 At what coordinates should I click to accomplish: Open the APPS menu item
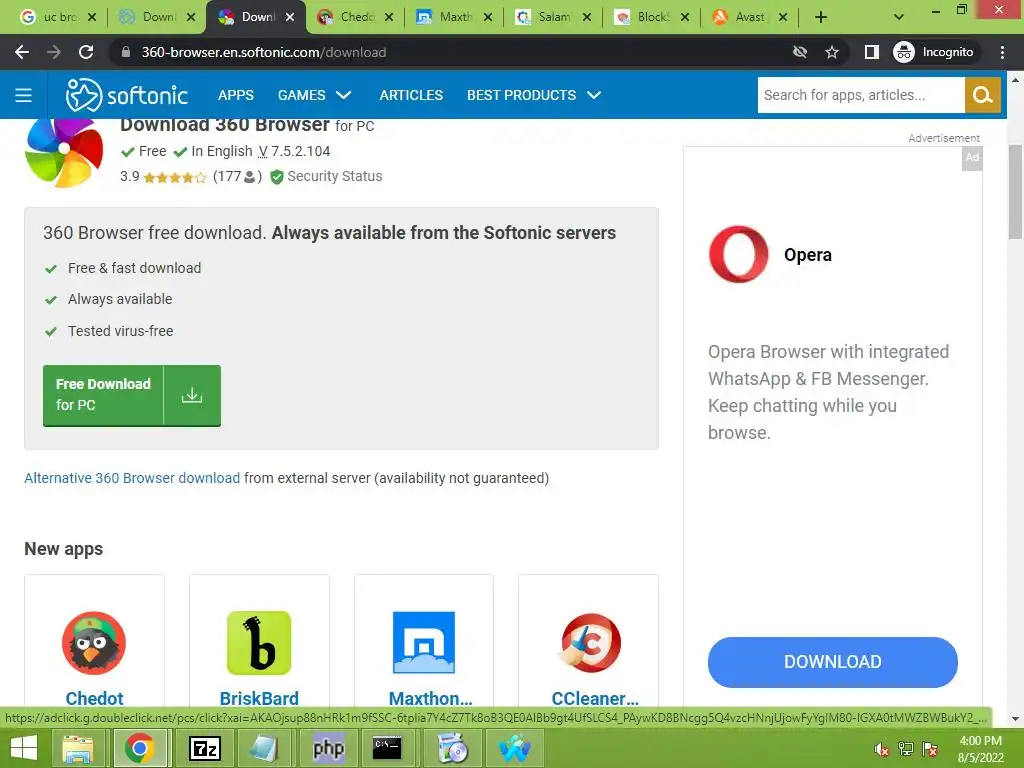tap(236, 95)
